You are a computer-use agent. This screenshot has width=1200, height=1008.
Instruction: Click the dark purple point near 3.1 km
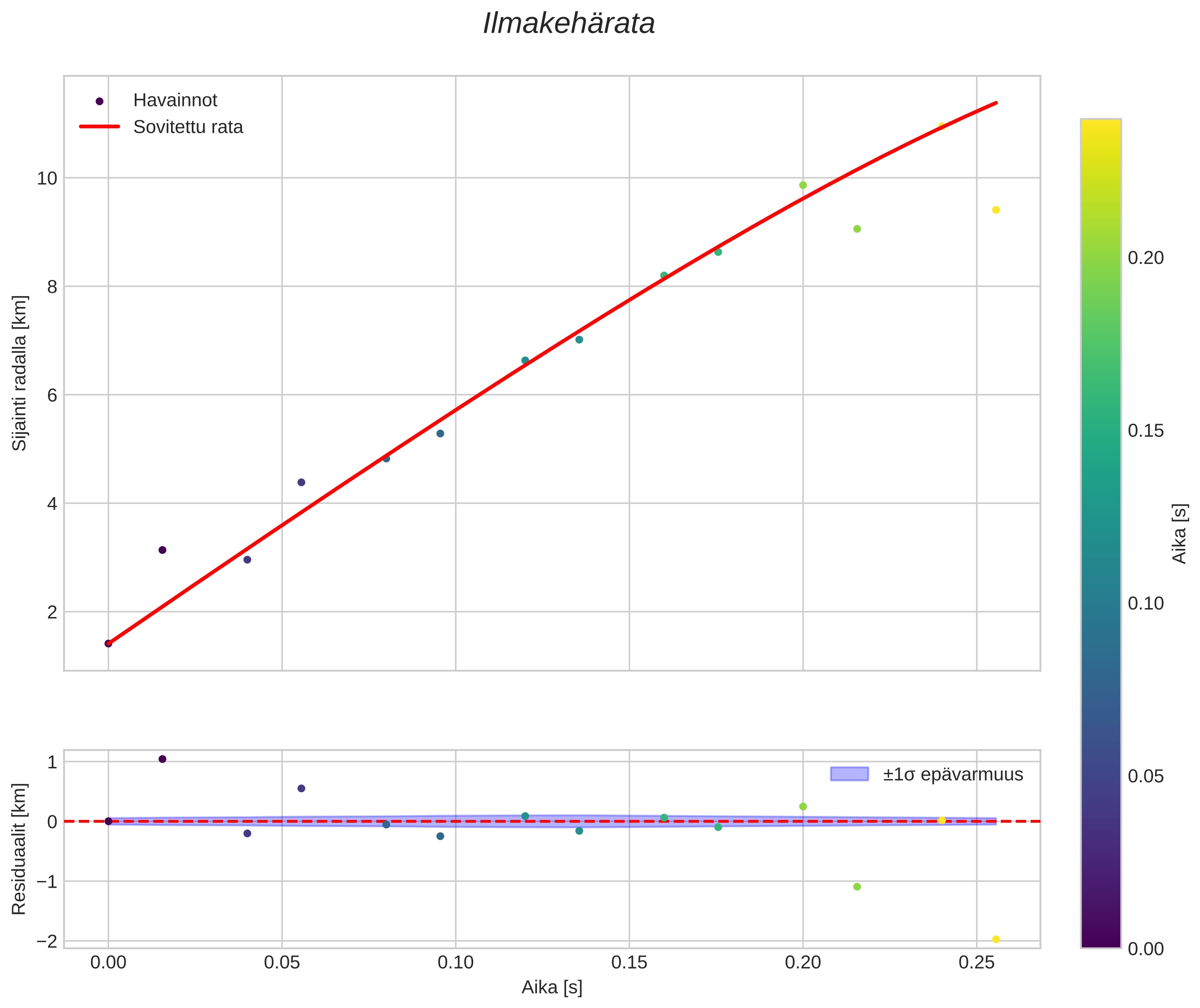pos(163,550)
